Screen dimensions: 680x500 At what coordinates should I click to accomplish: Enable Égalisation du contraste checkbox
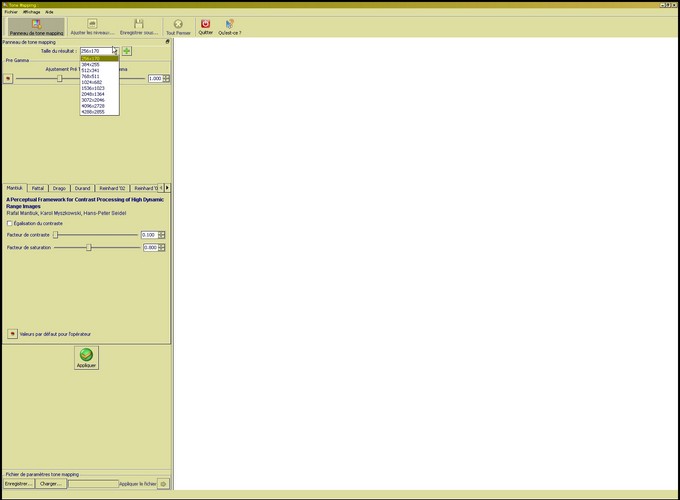[x=10, y=224]
